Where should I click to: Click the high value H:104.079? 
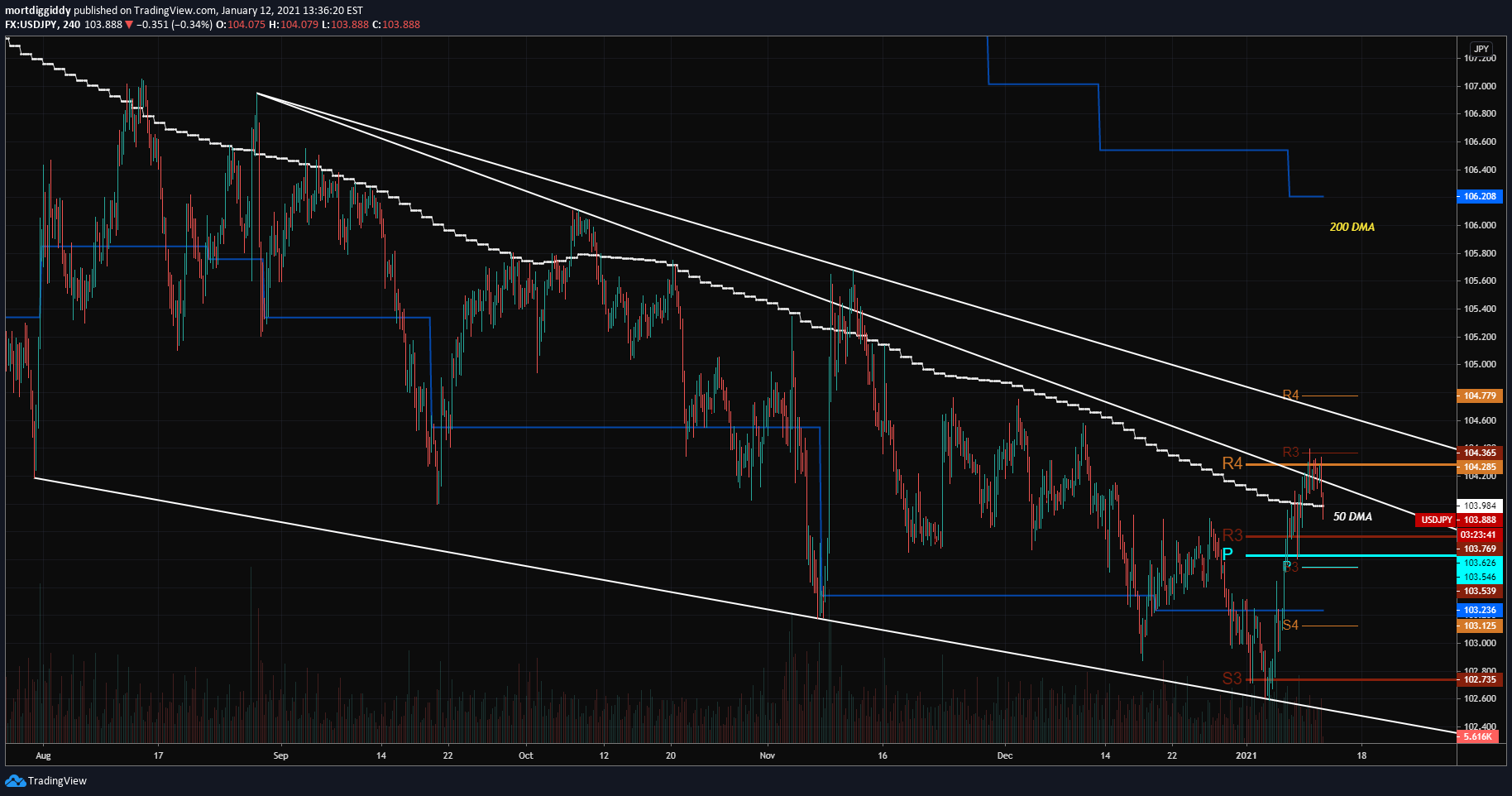tap(294, 25)
